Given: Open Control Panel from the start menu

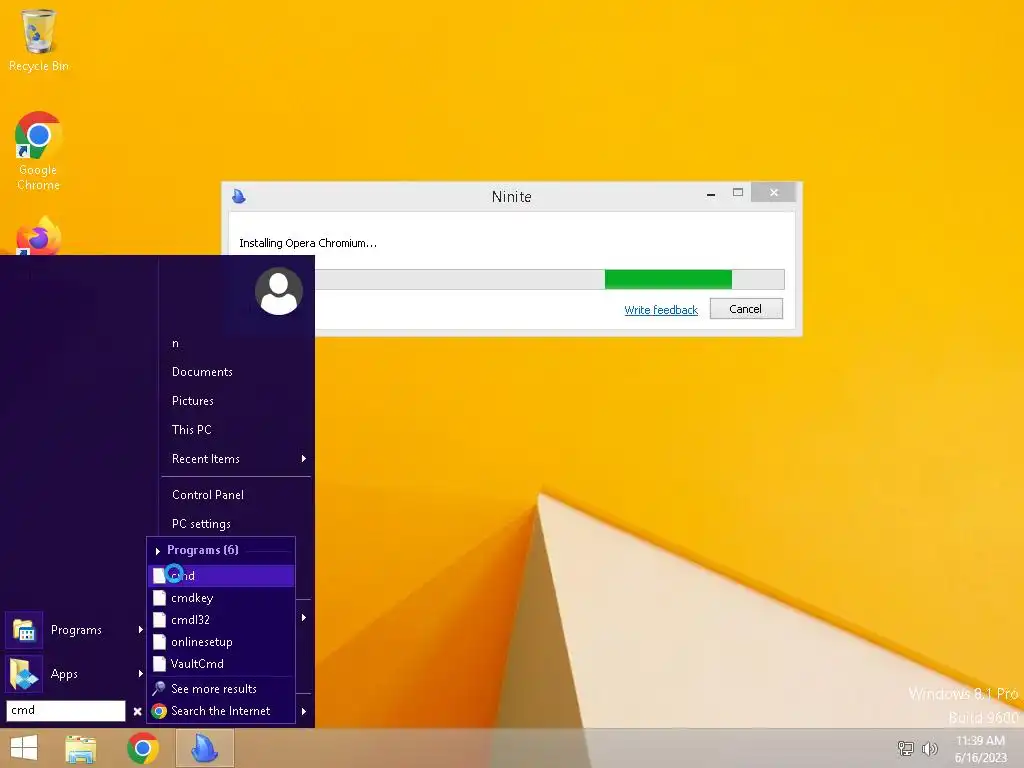Looking at the screenshot, I should pos(208,495).
